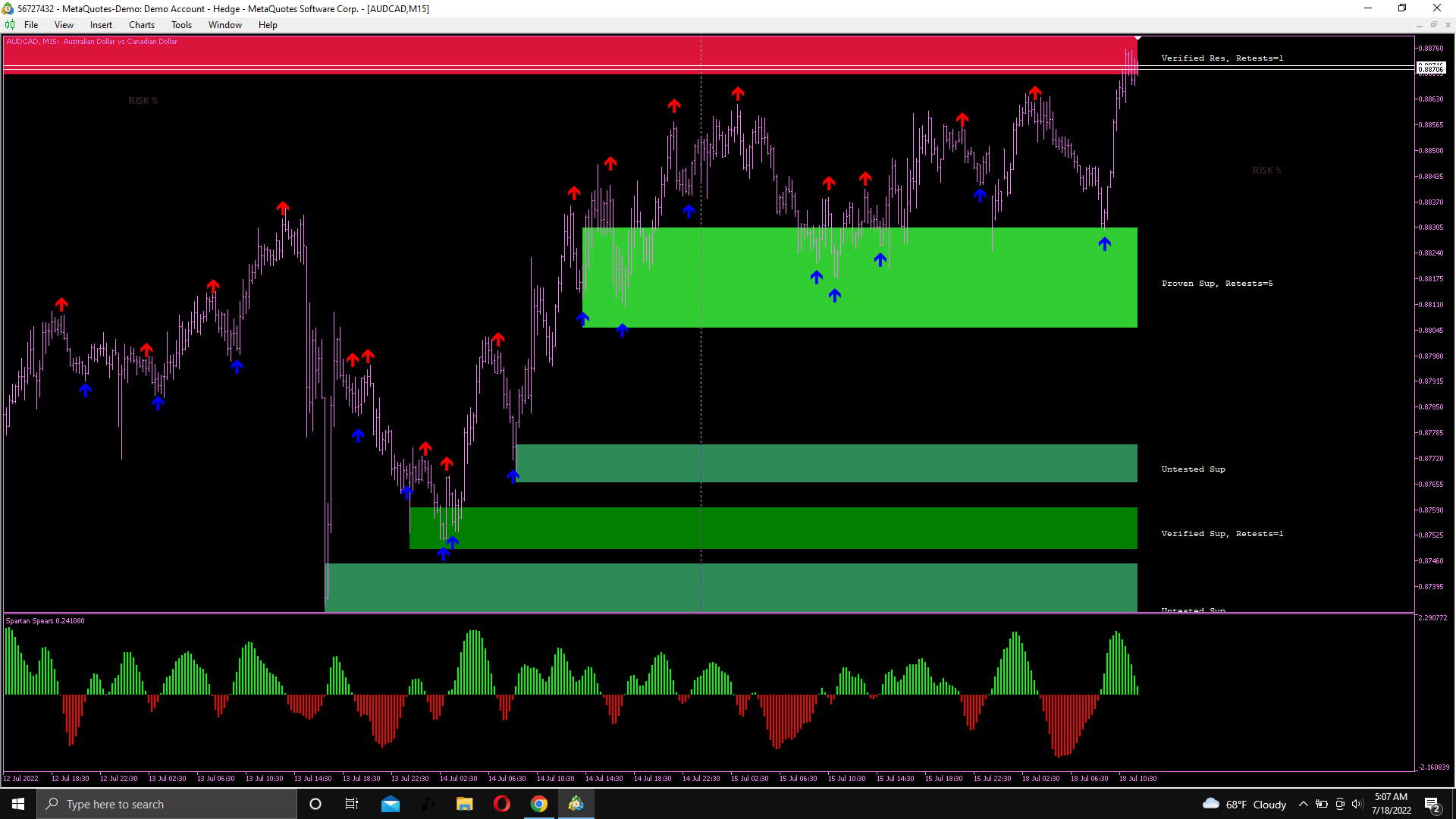Open the Mail app from the taskbar
The height and width of the screenshot is (819, 1456).
coord(391,804)
